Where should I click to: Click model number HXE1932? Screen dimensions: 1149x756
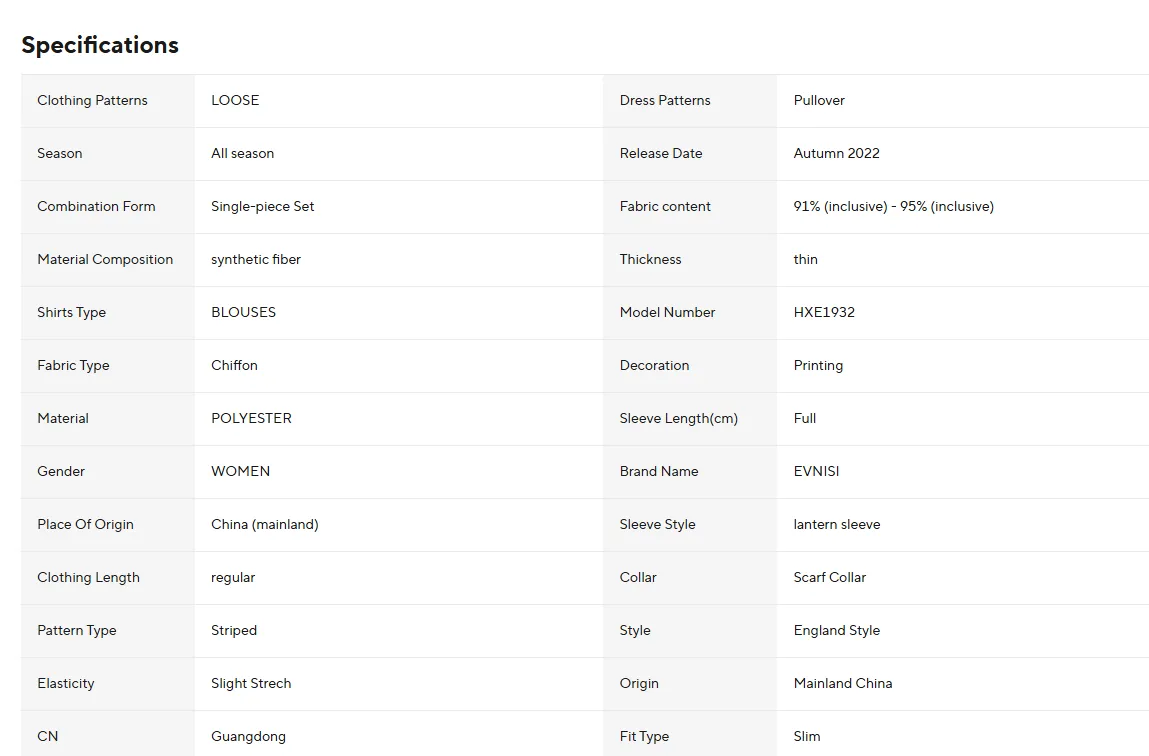tap(824, 312)
